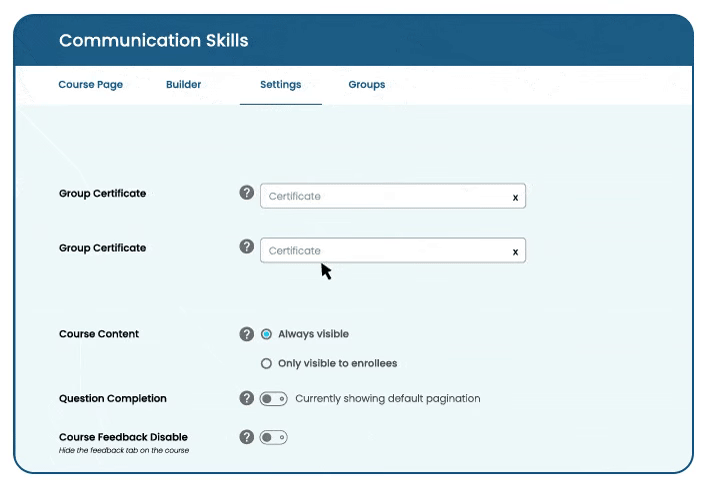This screenshot has width=708, height=490.
Task: Click the Communication Skills course title
Action: click(154, 41)
